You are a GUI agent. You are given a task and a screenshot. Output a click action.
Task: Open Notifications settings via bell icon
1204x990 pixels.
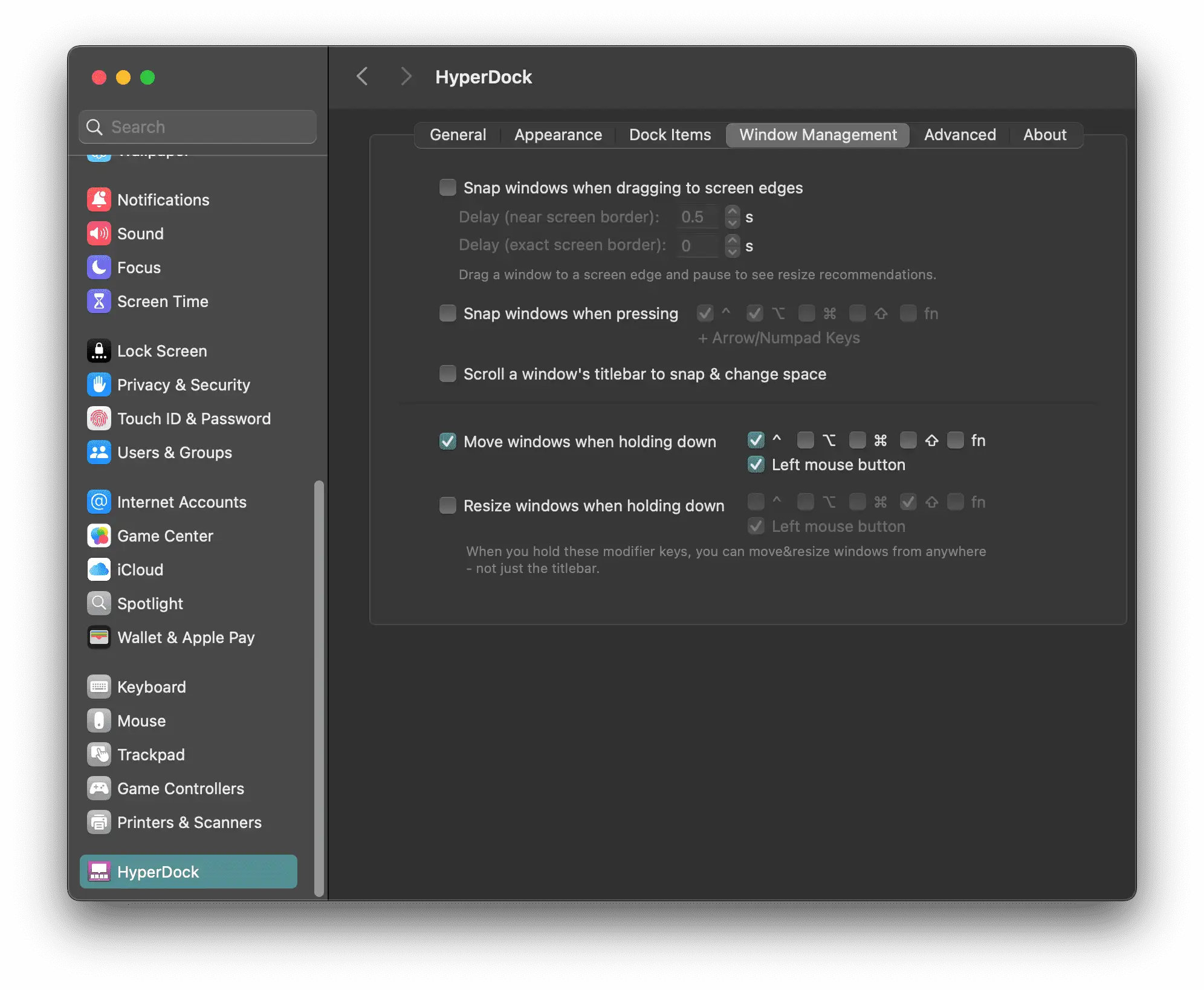click(99, 200)
